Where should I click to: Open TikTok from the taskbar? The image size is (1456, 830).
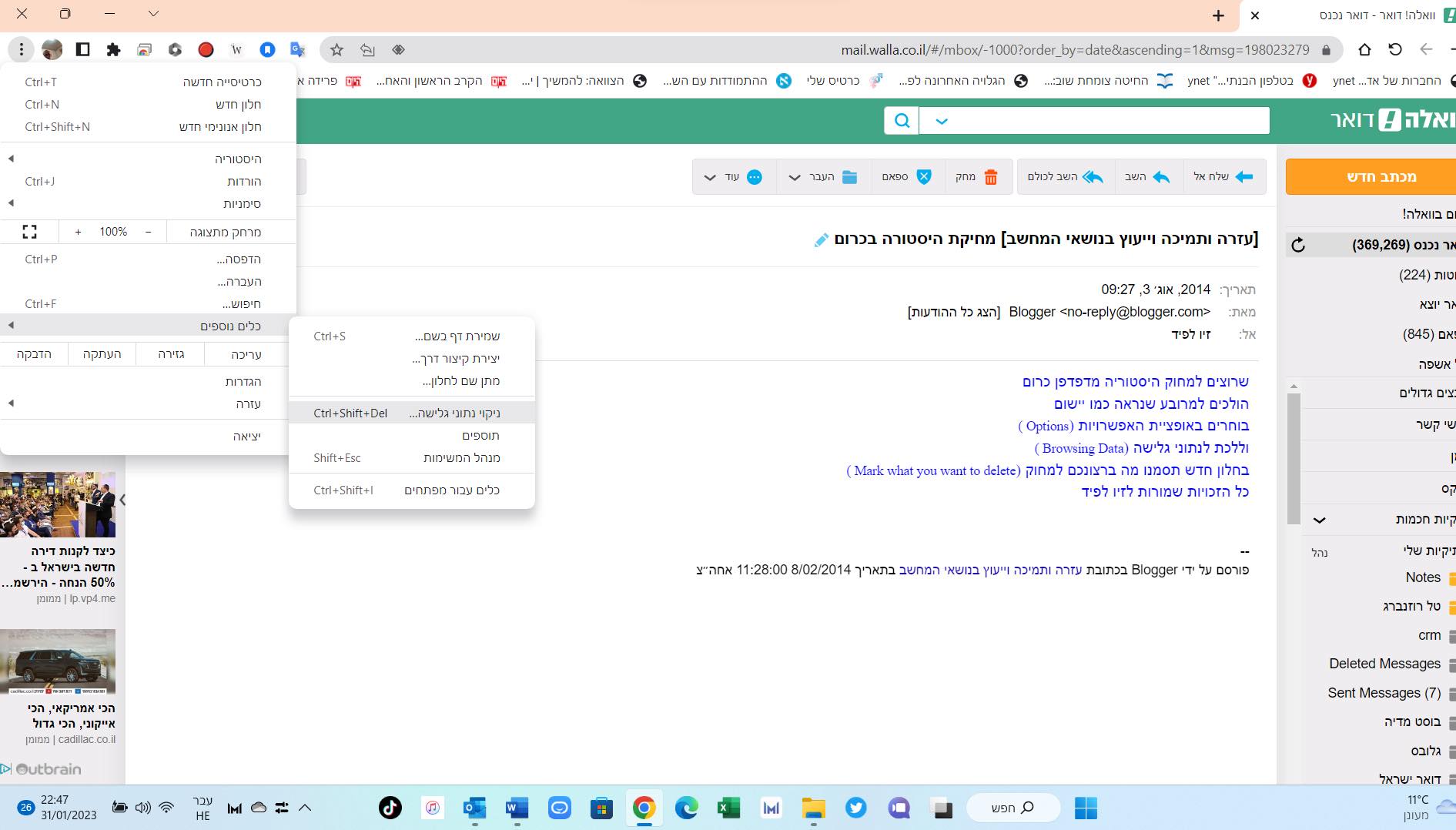pyautogui.click(x=390, y=808)
